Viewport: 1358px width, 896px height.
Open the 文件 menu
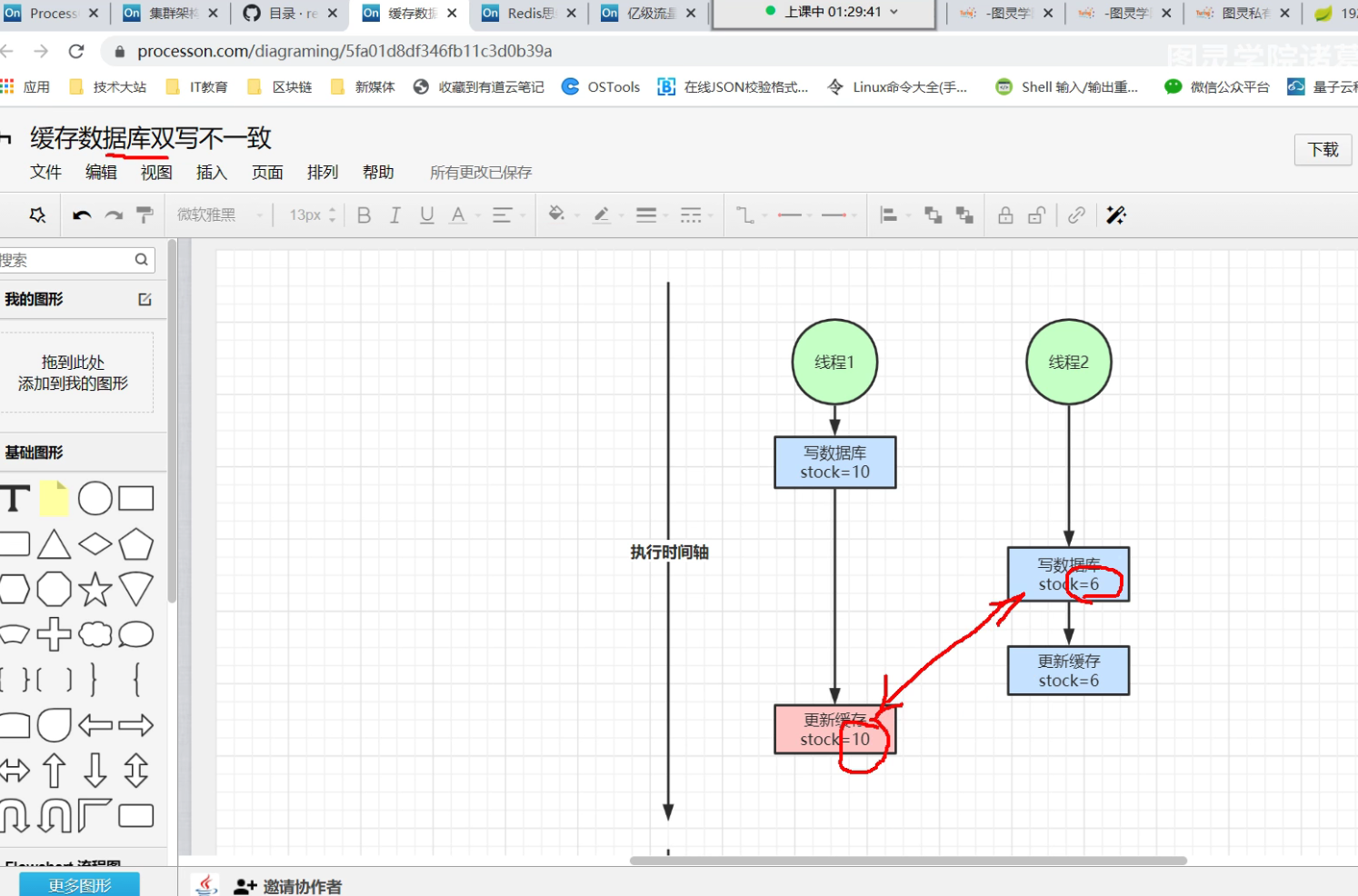coord(45,172)
